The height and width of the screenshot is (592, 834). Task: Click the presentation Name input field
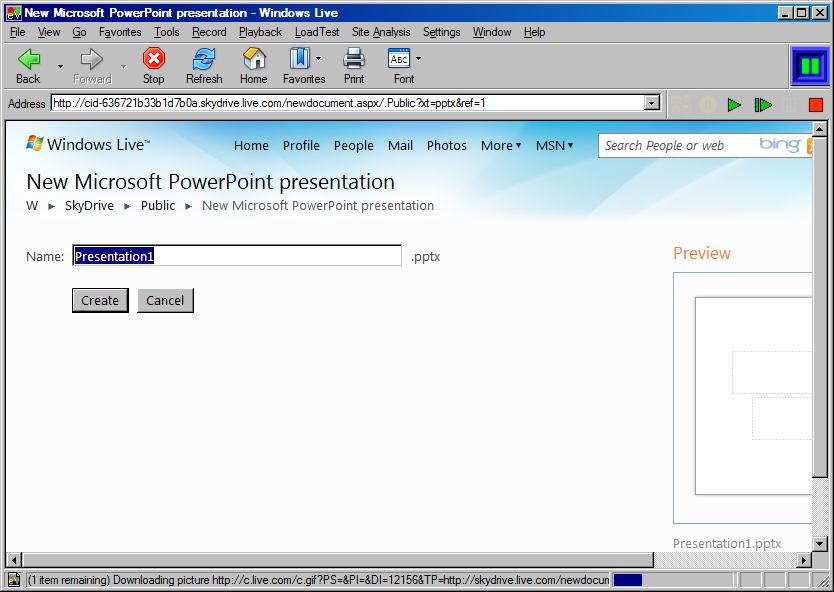(237, 256)
